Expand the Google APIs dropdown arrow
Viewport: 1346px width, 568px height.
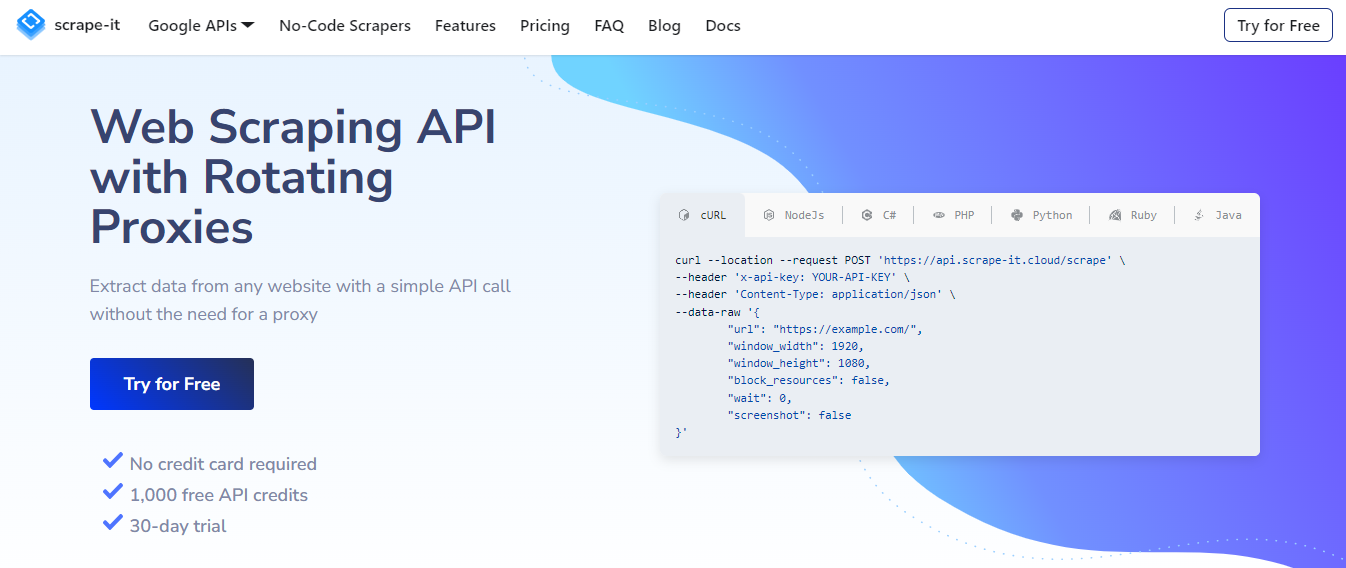pyautogui.click(x=248, y=25)
